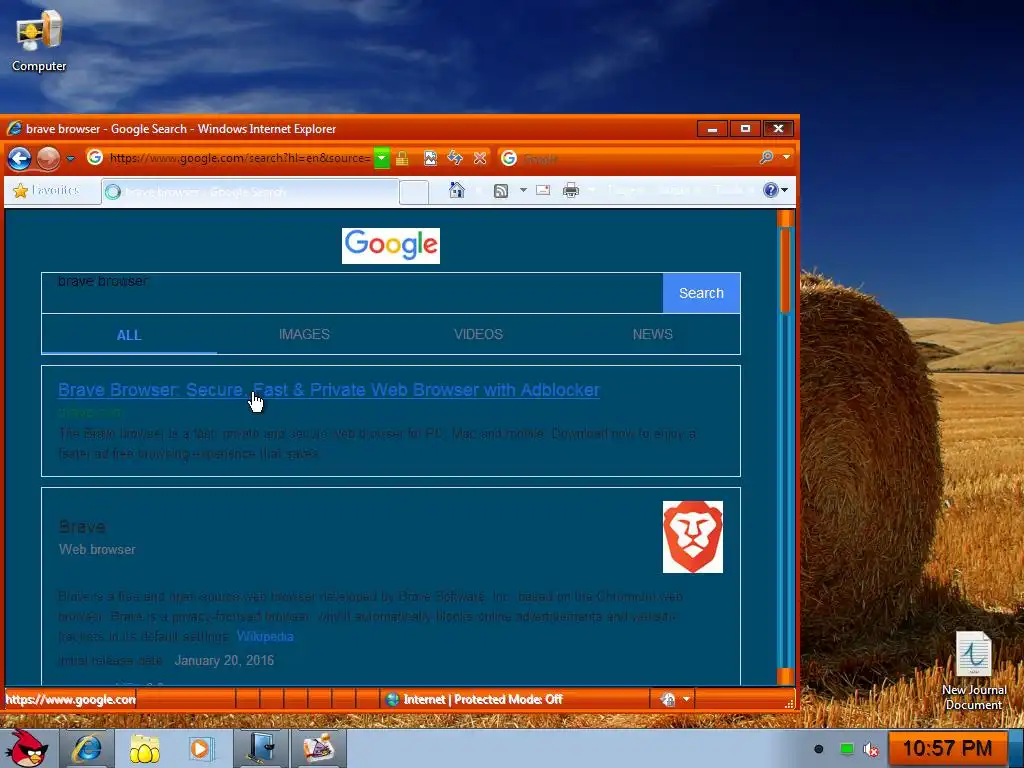Print the page with printer icon
The width and height of the screenshot is (1024, 768).
click(x=571, y=190)
